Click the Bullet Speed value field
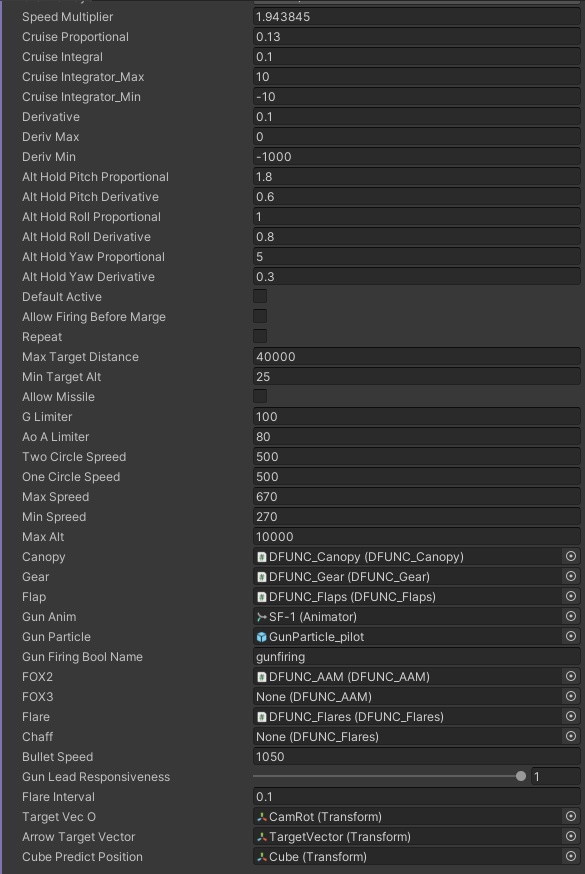The height and width of the screenshot is (874, 585). pyautogui.click(x=417, y=757)
